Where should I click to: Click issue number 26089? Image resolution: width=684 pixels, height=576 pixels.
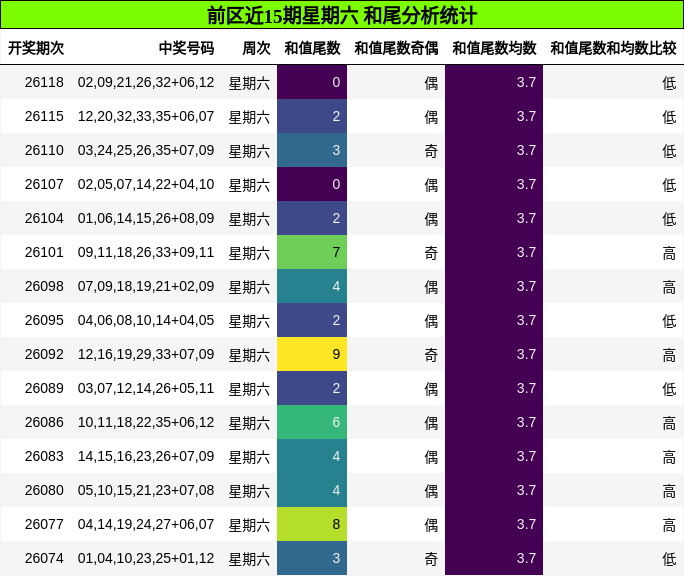coord(44,388)
